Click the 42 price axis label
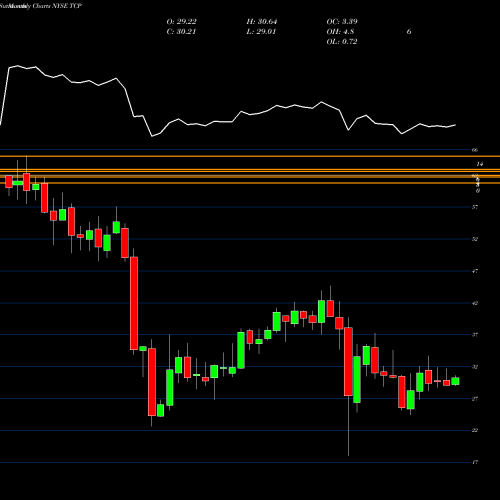 coord(475,303)
